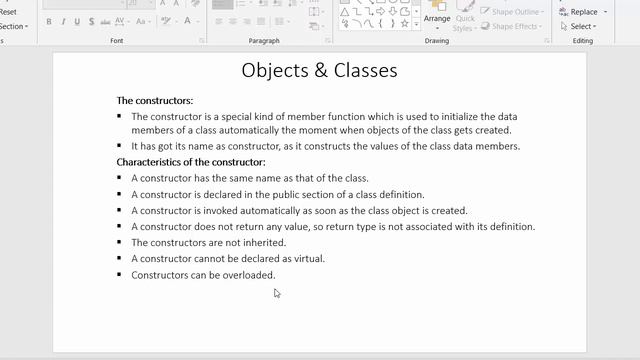The image size is (640, 360).
Task: Select the right arrow shape
Action: 381,12
